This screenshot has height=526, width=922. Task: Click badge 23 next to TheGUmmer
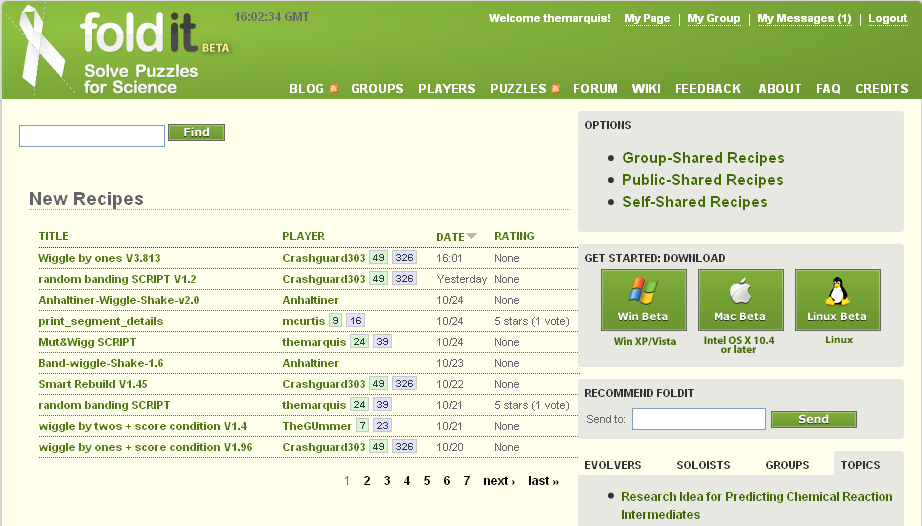[x=382, y=426]
